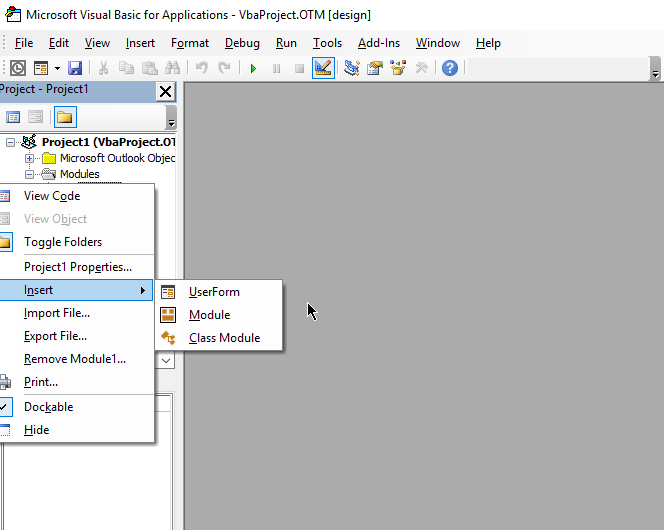Insert a UserForm from the submenu

219,292
